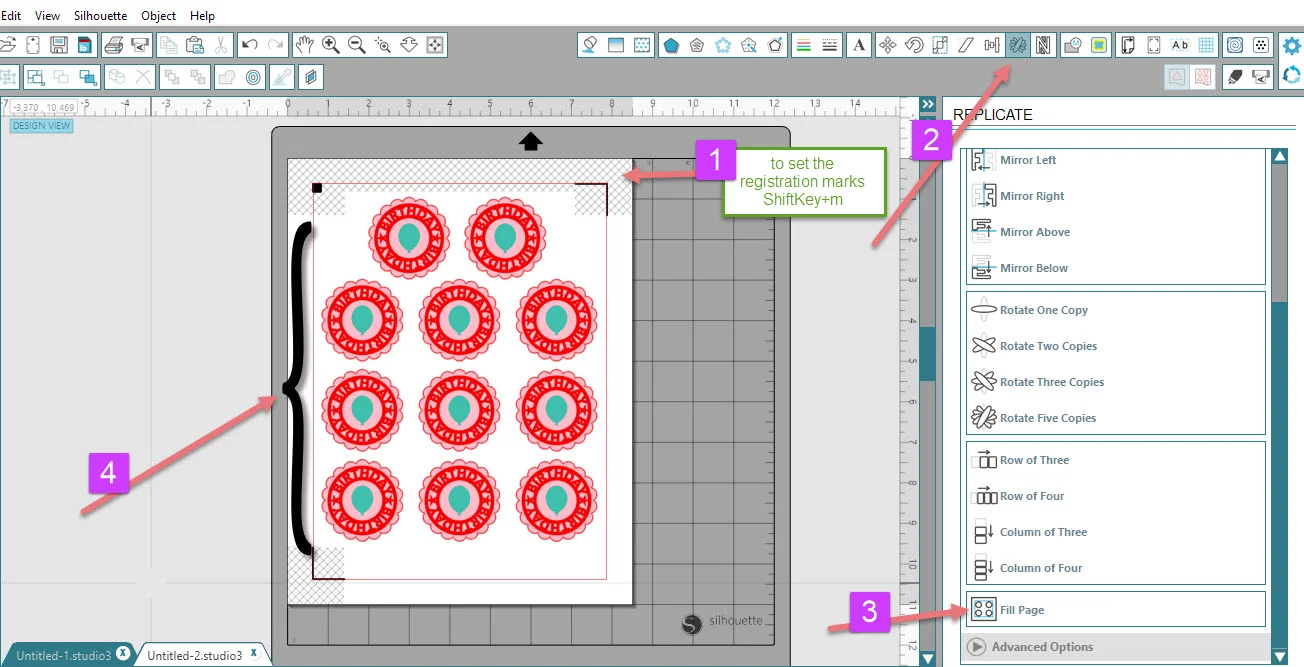Image resolution: width=1304 pixels, height=667 pixels.
Task: Open the Fill Color panel icon
Action: [590, 45]
